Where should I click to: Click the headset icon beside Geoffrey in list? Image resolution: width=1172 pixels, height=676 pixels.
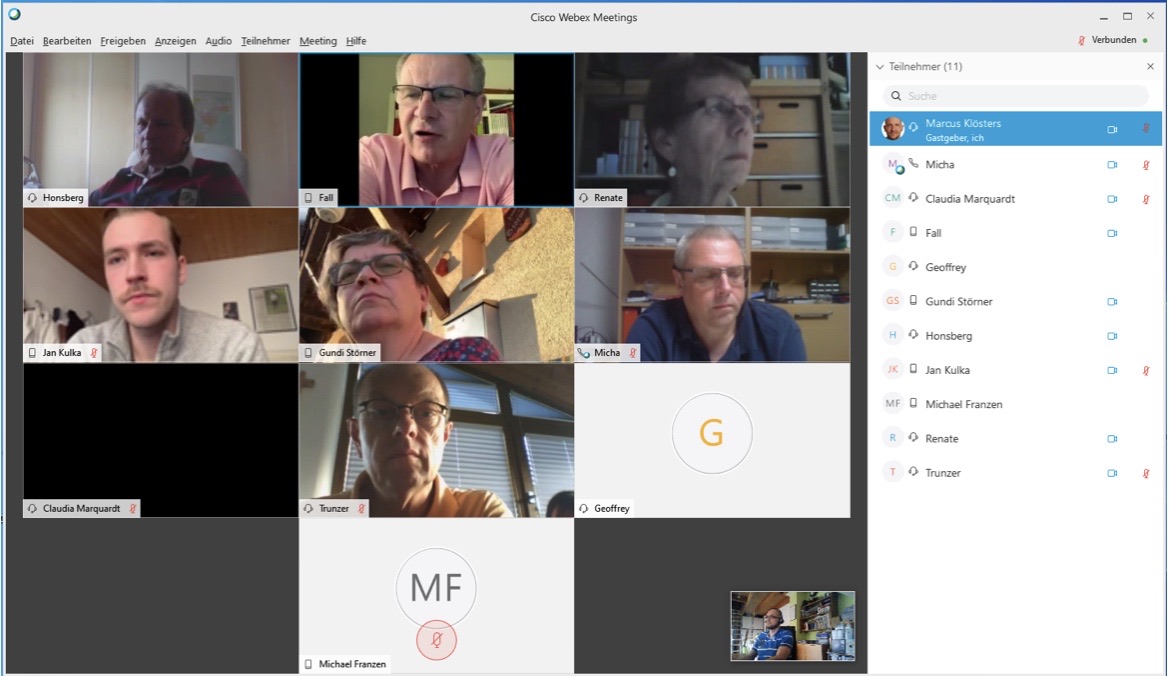pyautogui.click(x=913, y=266)
